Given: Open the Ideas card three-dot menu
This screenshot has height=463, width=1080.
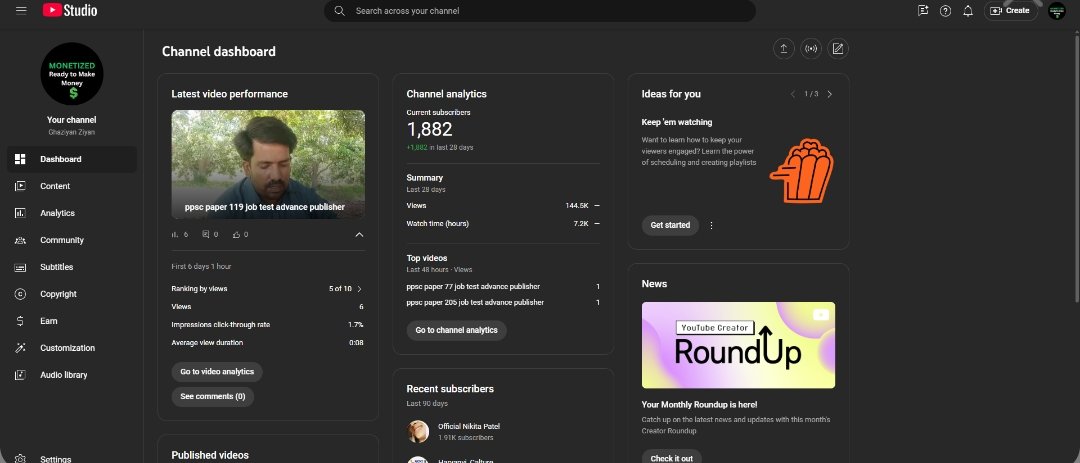Looking at the screenshot, I should coord(712,225).
